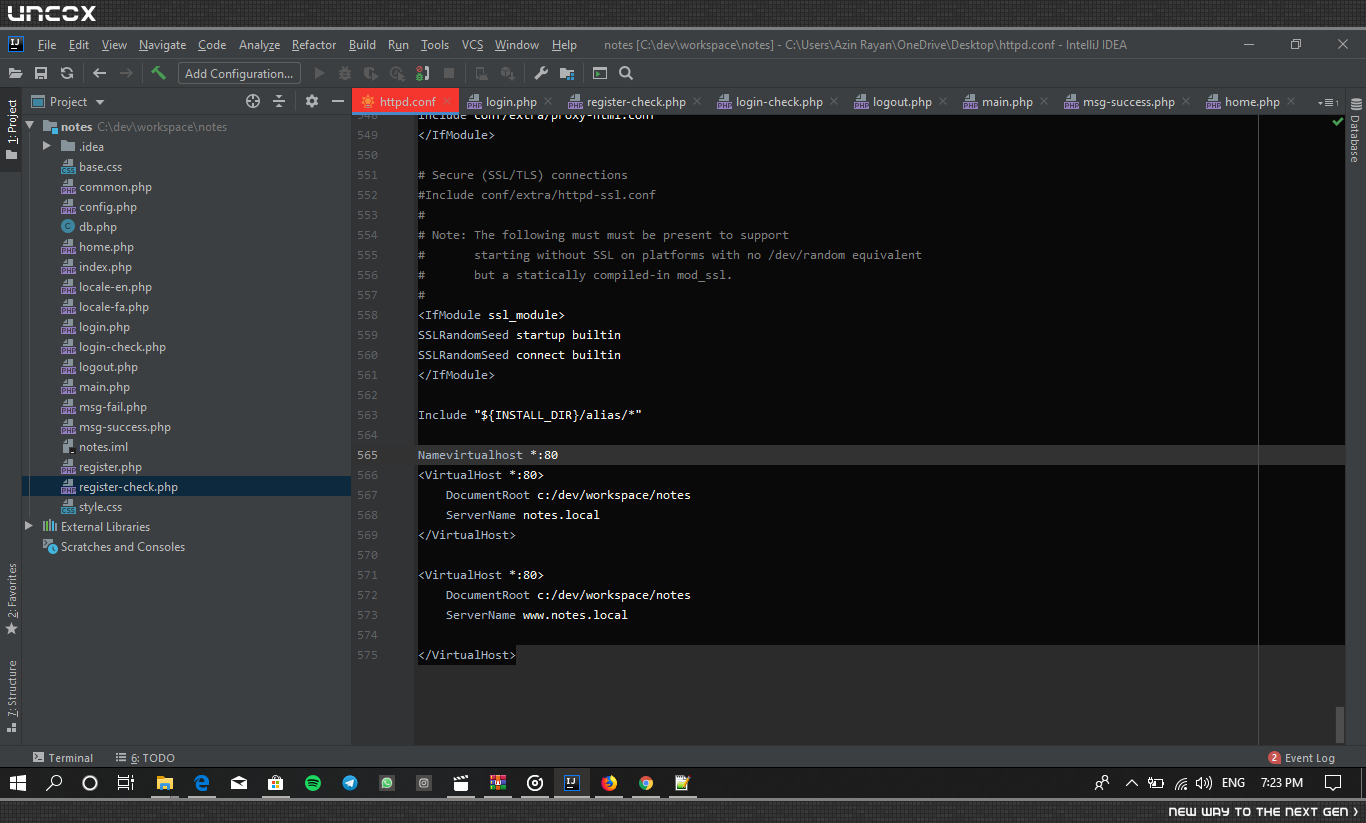This screenshot has height=823, width=1366.
Task: Click the editor vertical scrollbar thumb
Action: click(1340, 724)
